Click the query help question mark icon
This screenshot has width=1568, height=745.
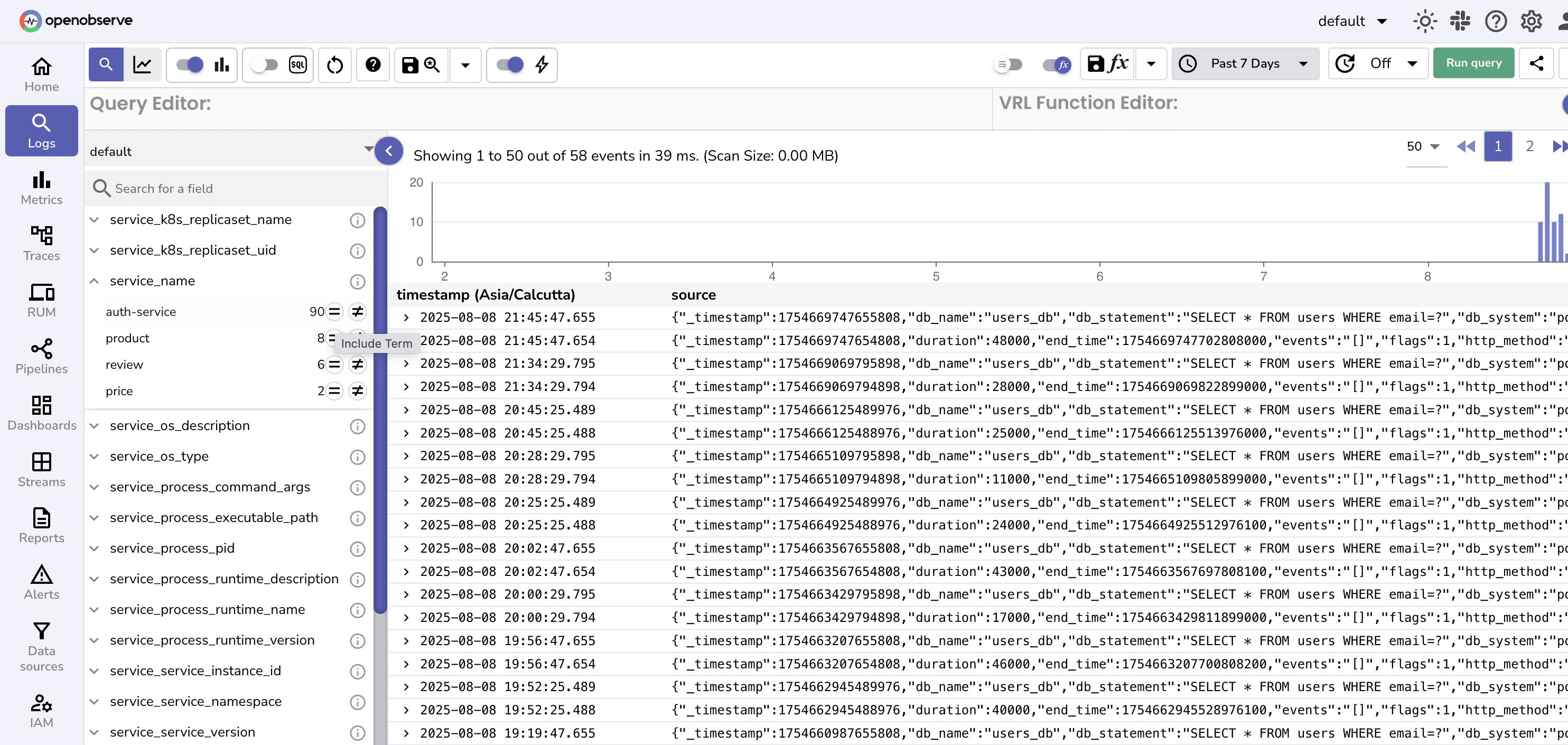click(x=372, y=64)
